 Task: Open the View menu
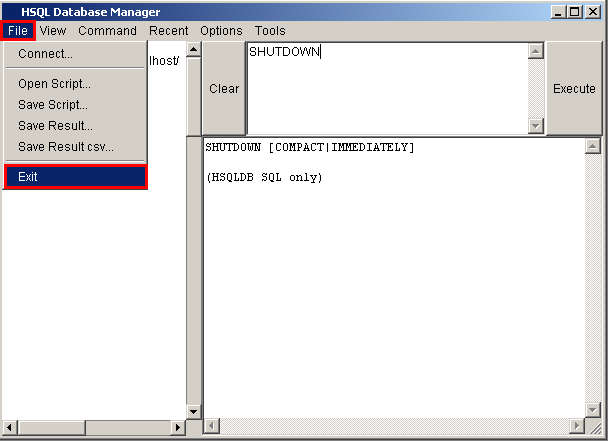[53, 31]
